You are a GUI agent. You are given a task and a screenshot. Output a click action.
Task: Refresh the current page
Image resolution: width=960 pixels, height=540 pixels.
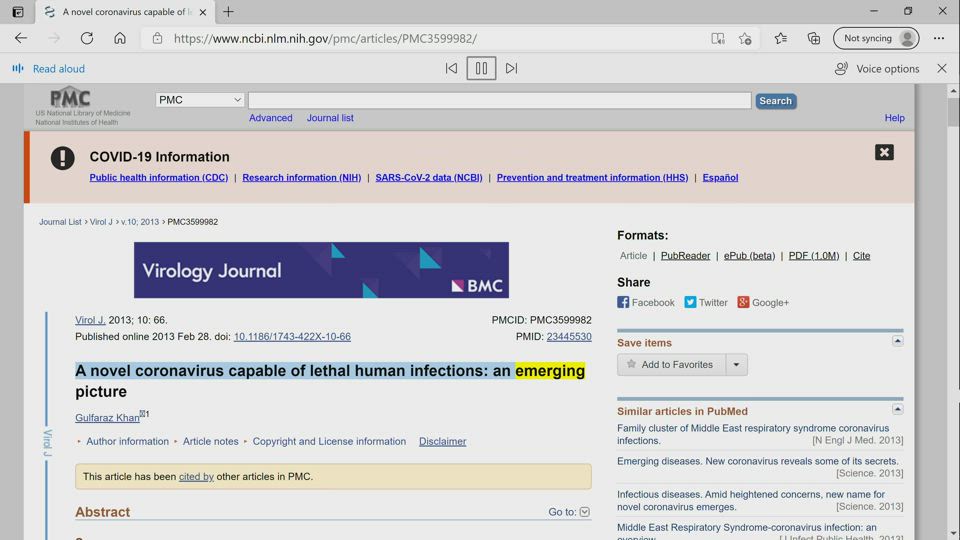pos(87,38)
